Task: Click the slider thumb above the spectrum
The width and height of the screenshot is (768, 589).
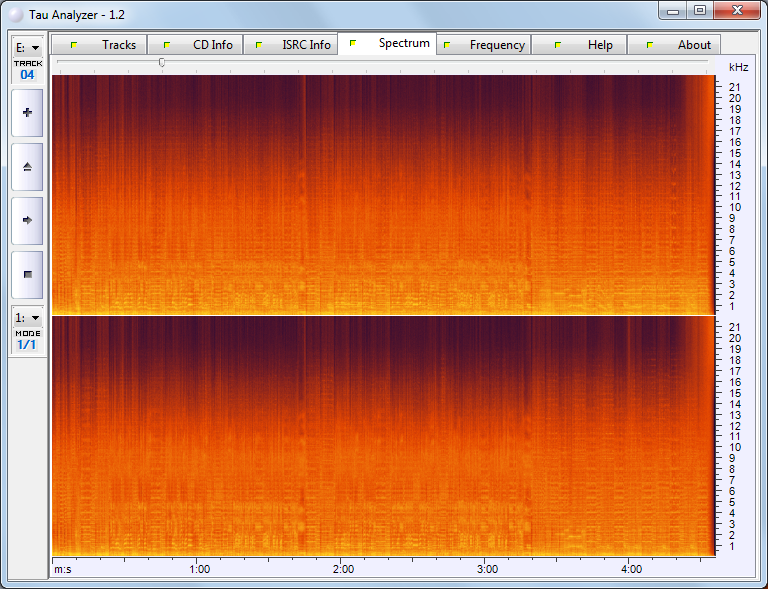Action: coord(162,63)
